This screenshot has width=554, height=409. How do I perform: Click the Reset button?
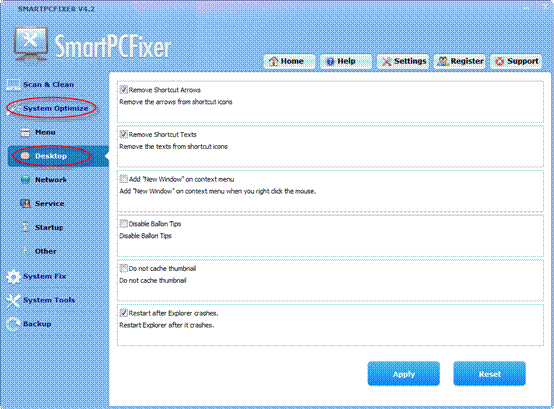489,374
